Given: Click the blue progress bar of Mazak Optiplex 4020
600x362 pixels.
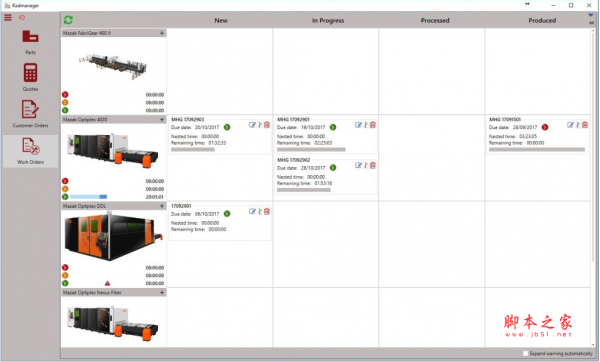Looking at the screenshot, I should coord(88,197).
